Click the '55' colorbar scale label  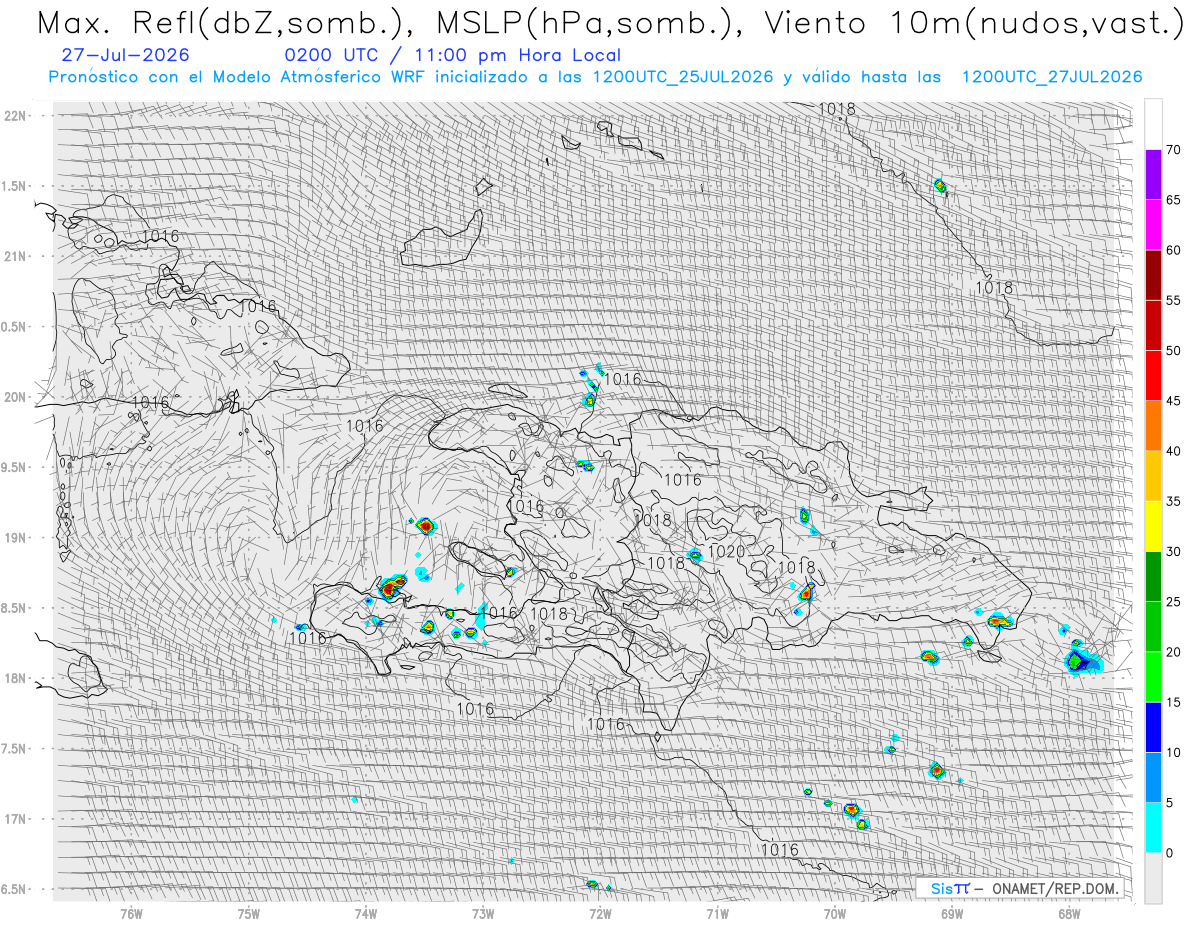[x=1173, y=300]
